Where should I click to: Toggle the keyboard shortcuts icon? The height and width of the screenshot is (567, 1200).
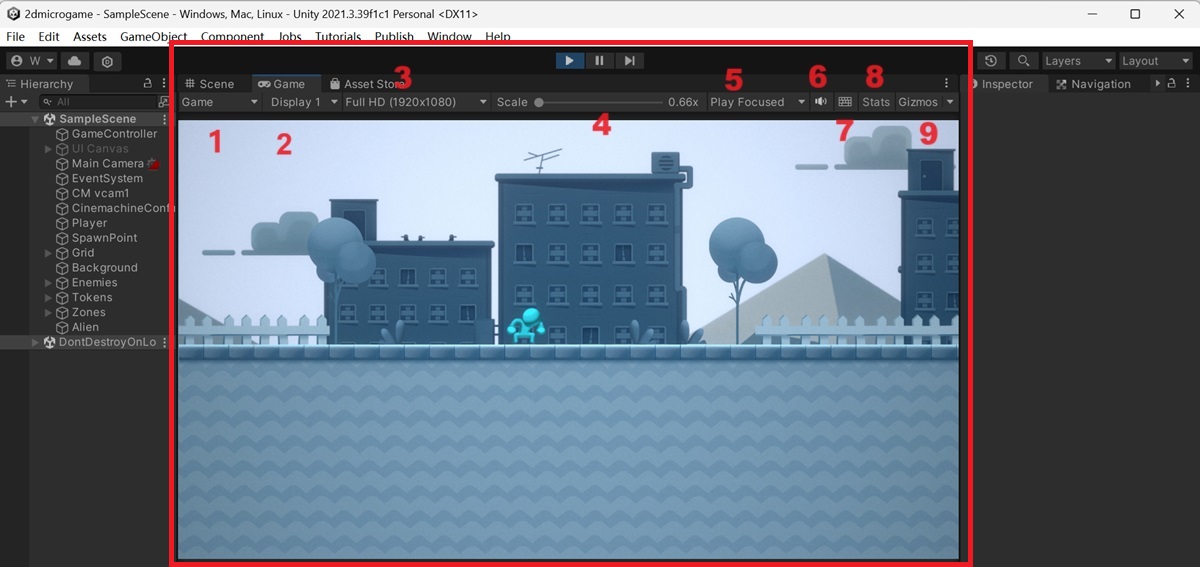click(845, 102)
